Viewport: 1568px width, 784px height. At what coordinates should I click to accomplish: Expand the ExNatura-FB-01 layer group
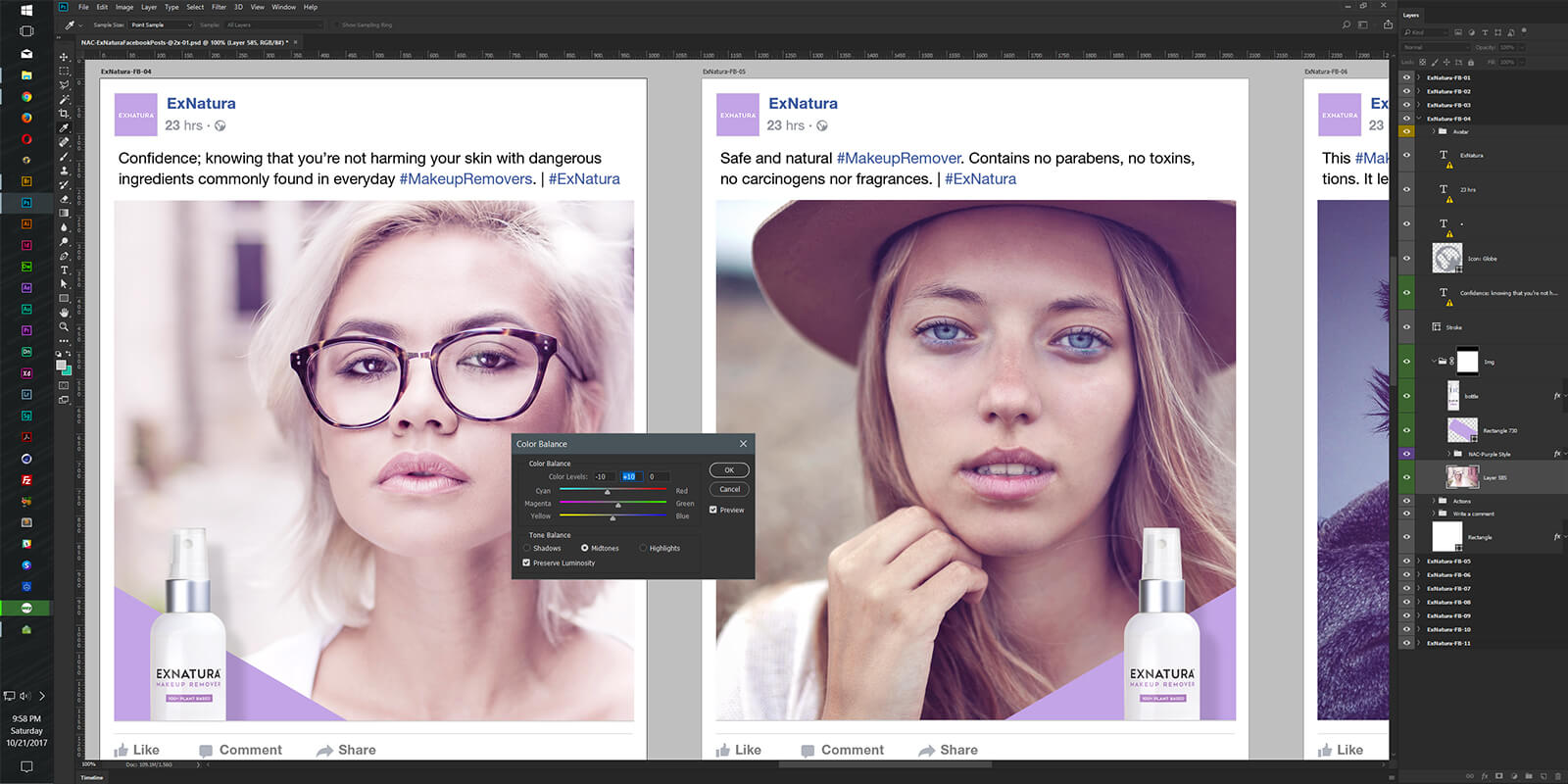(1419, 77)
